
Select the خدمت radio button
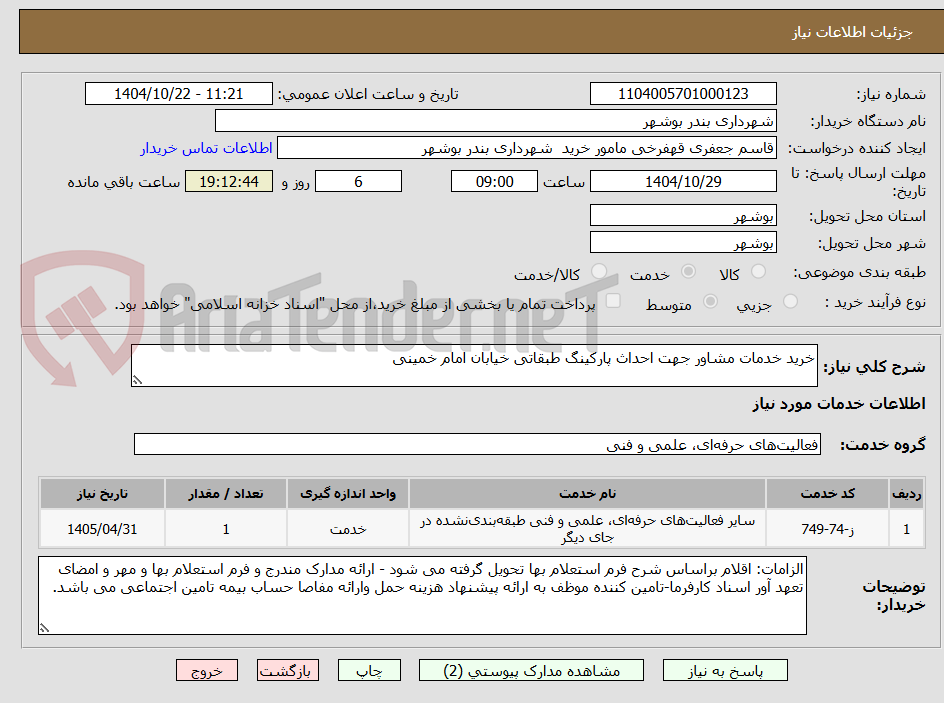688,271
